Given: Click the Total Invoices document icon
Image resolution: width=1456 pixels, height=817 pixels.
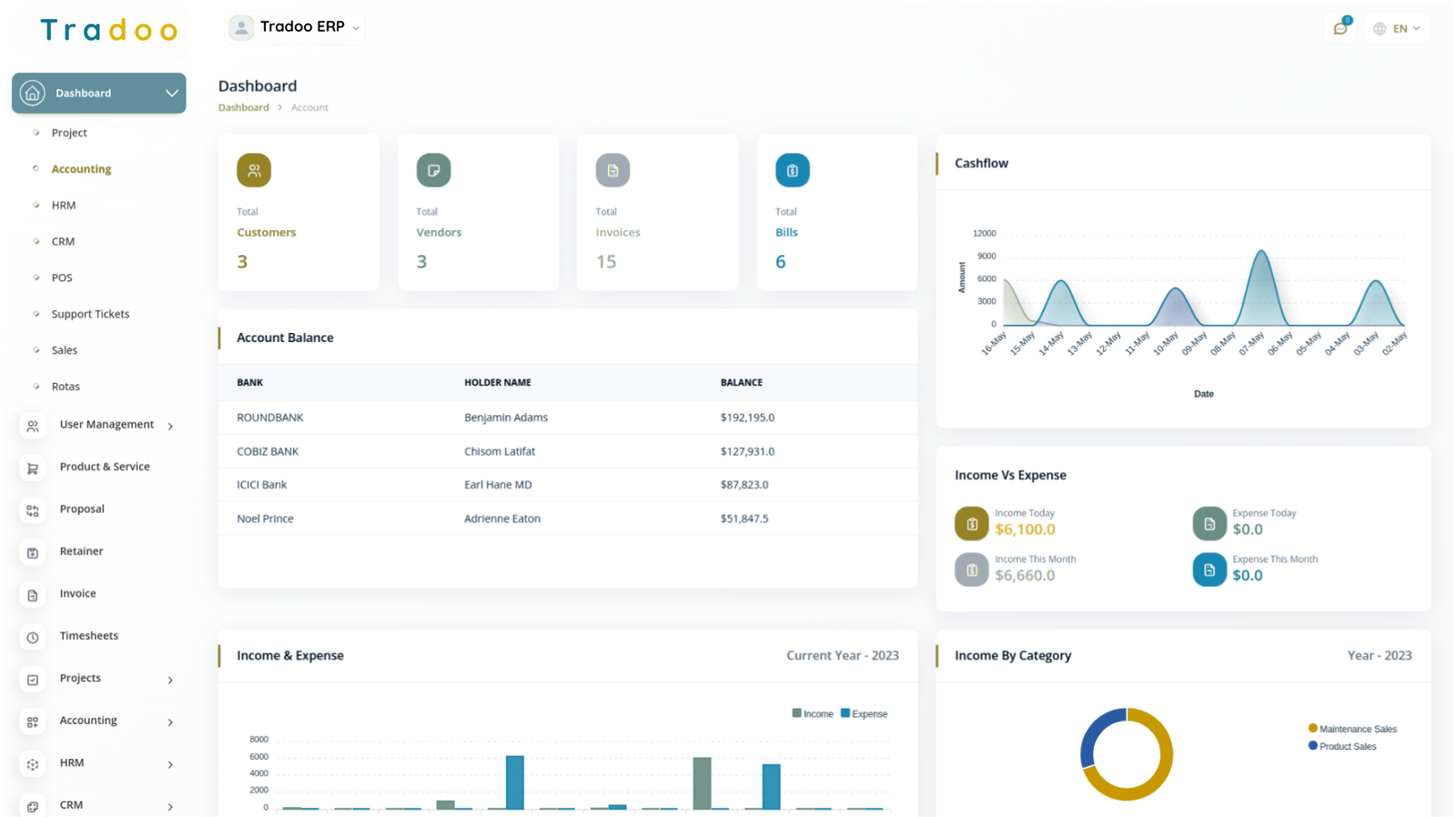Looking at the screenshot, I should point(612,170).
